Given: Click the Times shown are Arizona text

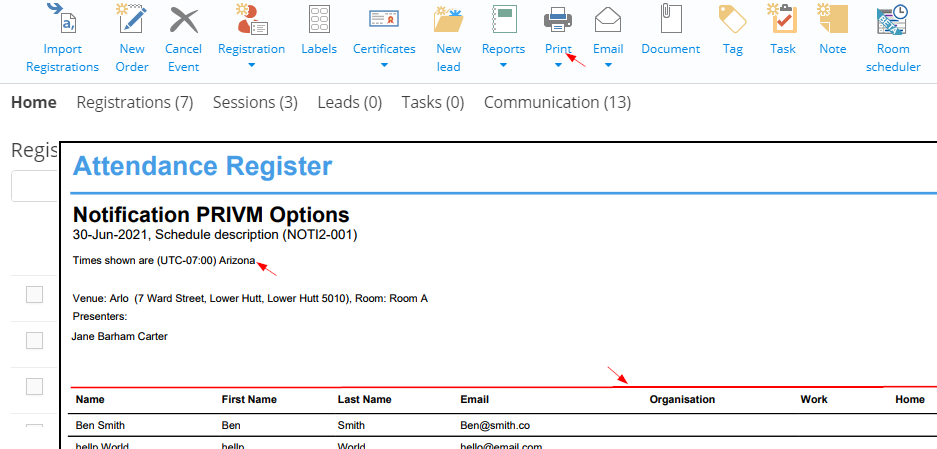Looking at the screenshot, I should [164, 261].
